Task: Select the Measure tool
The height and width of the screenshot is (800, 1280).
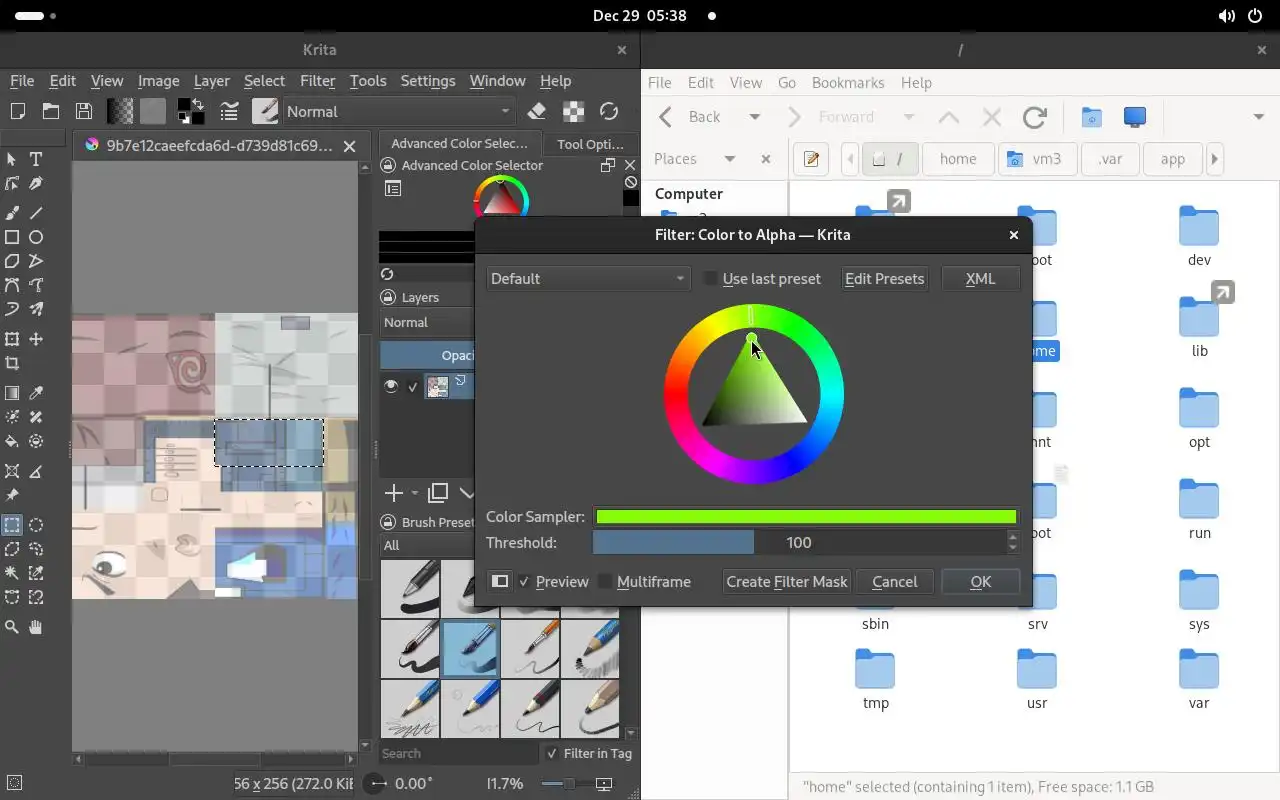Action: tap(36, 471)
